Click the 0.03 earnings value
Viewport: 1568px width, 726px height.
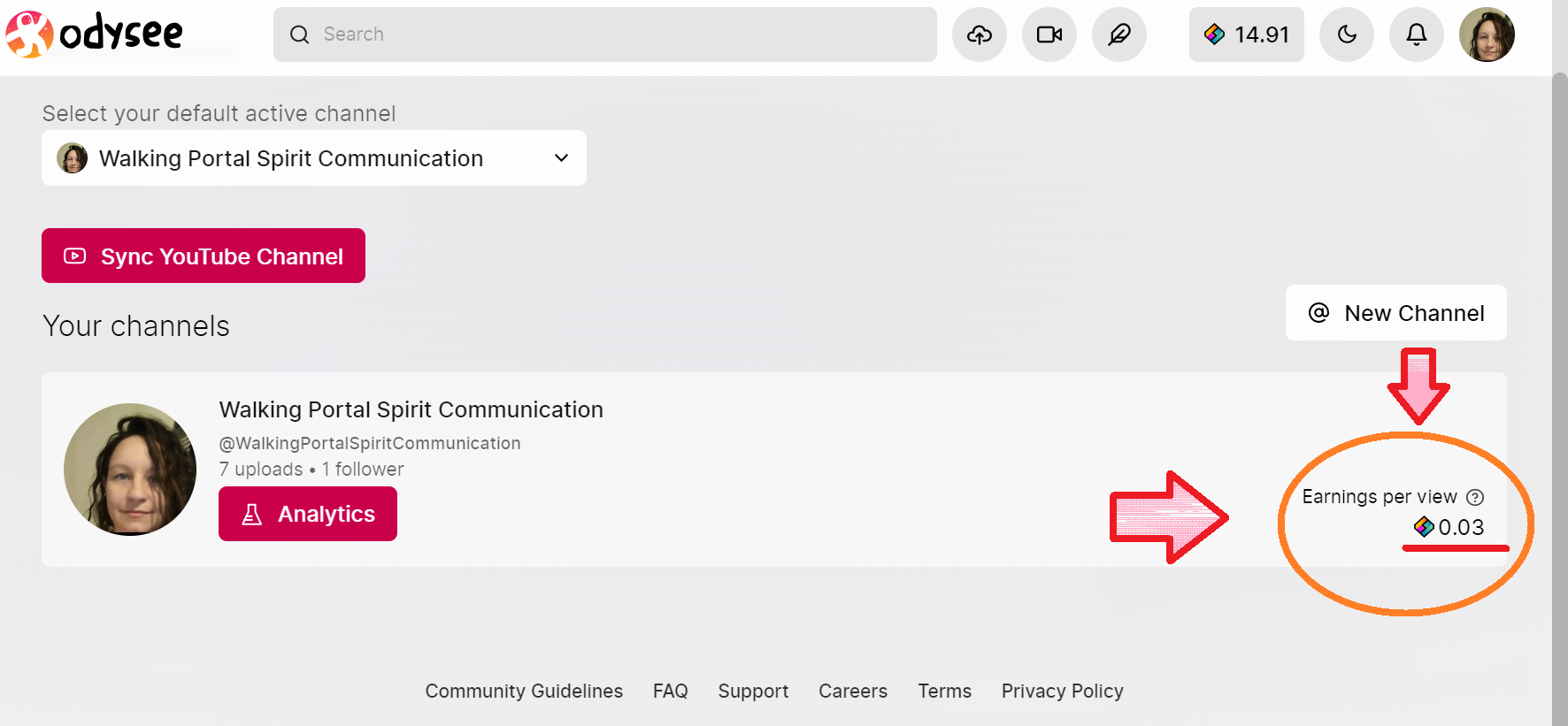coord(1461,527)
